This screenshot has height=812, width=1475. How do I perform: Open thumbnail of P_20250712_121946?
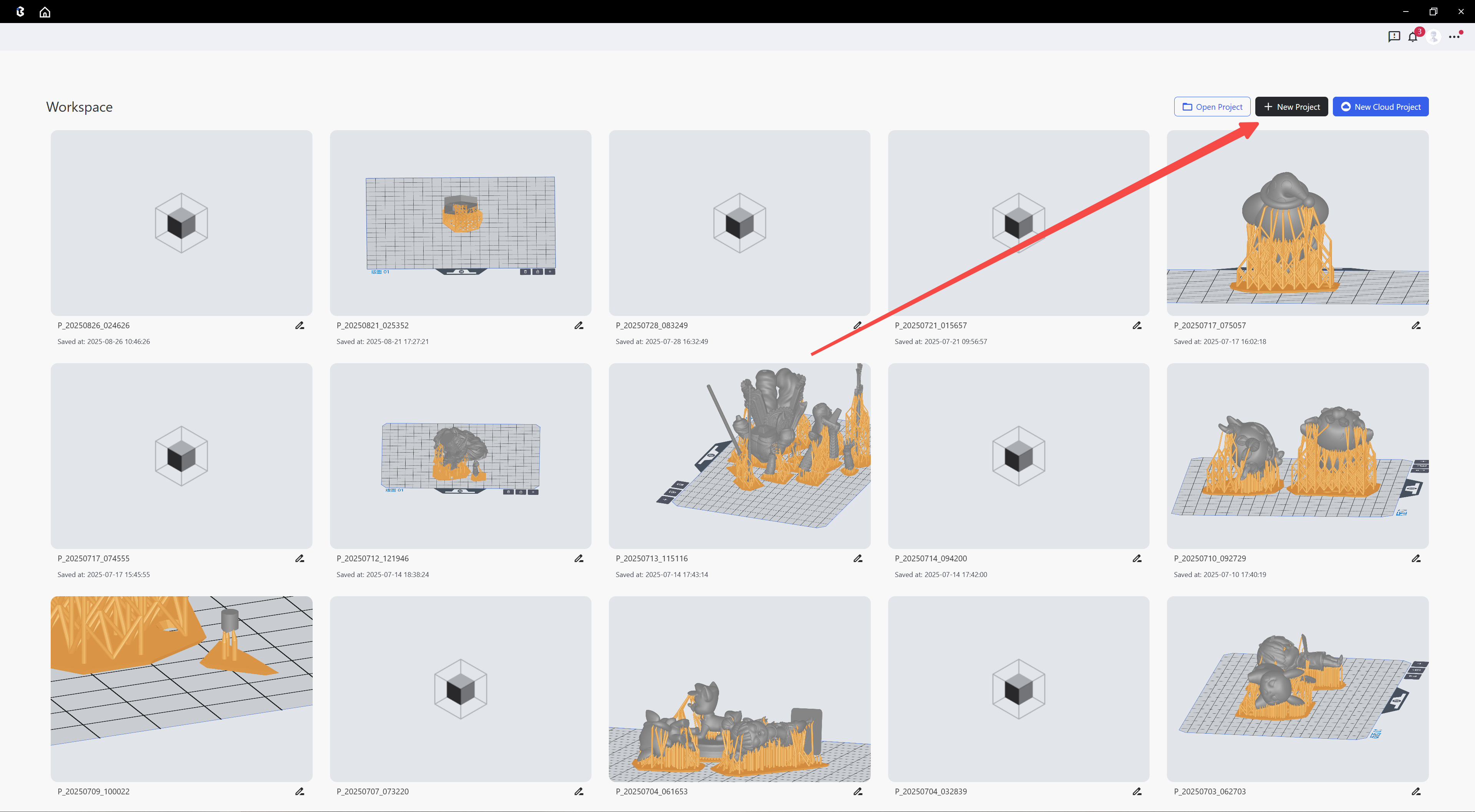point(461,456)
